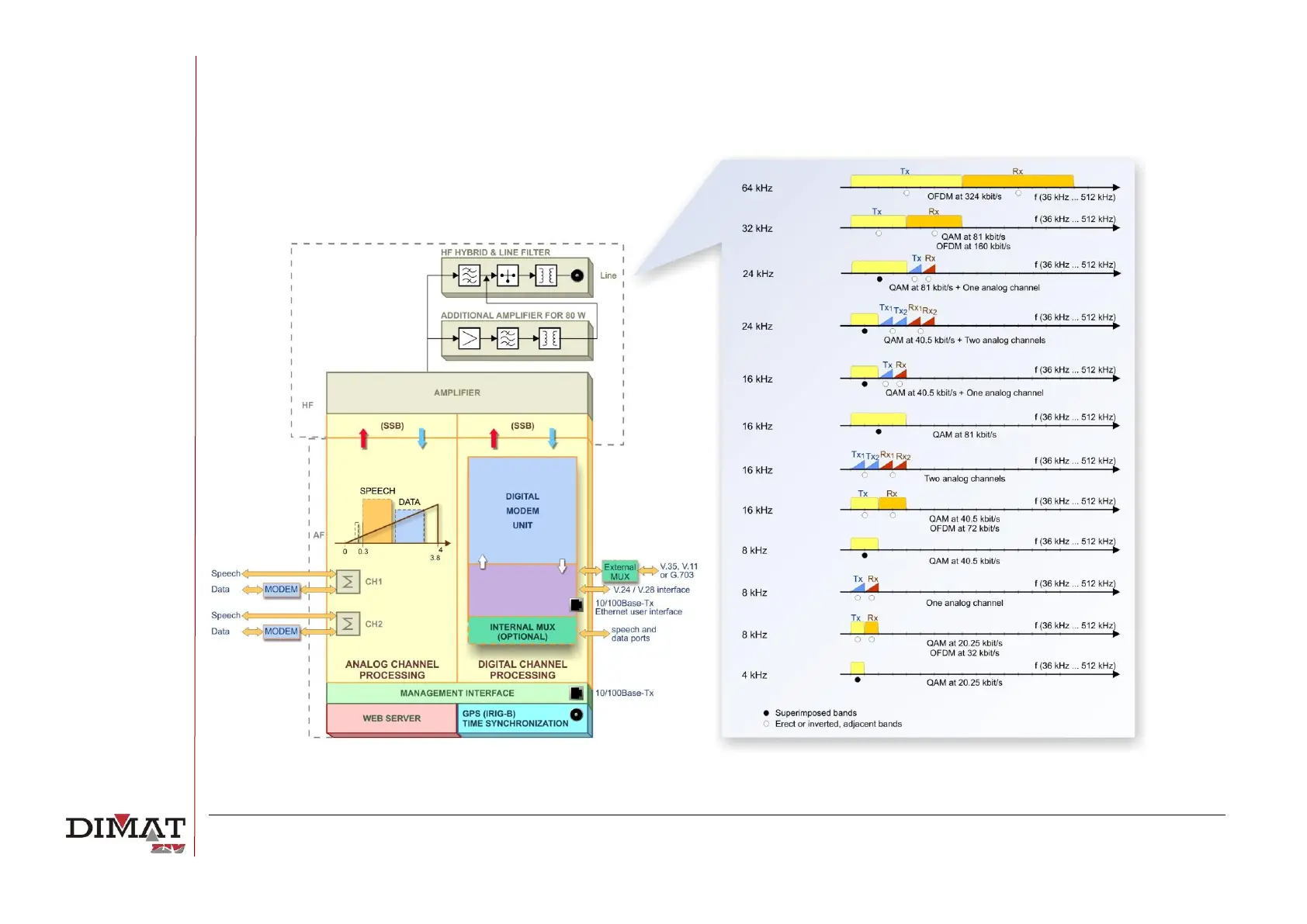The image size is (1307, 924).
Task: Click the '4 kHz' bandwidth label
Action: (754, 675)
